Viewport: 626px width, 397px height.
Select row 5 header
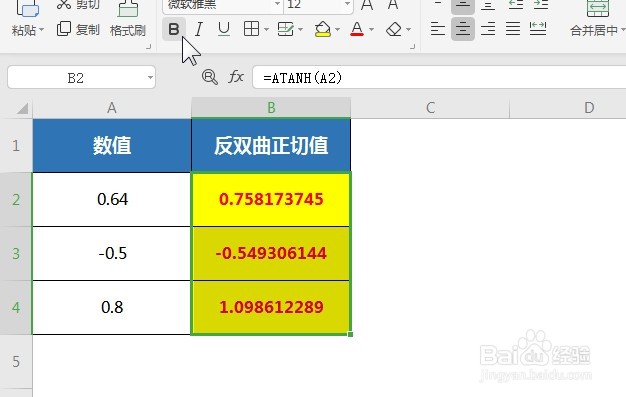click(x=16, y=361)
